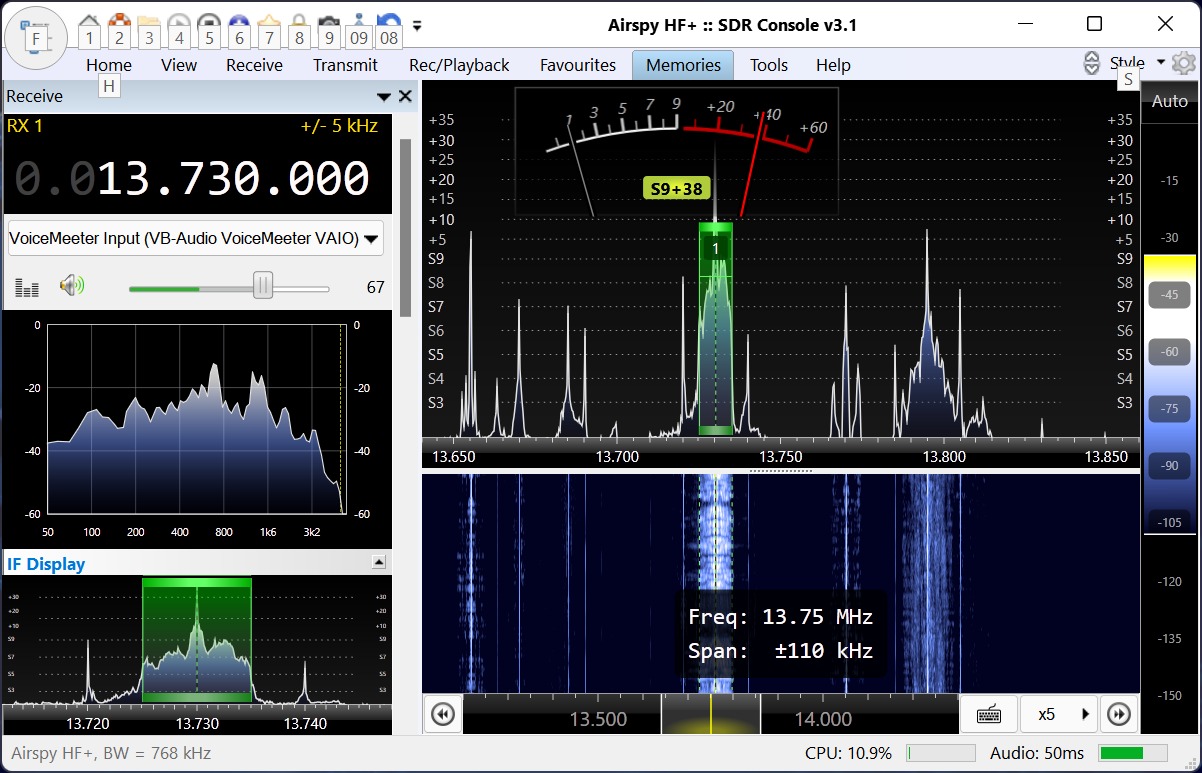Viewport: 1202px width, 773px height.
Task: Open the x5 zoom factor dropdown
Action: coord(1059,714)
